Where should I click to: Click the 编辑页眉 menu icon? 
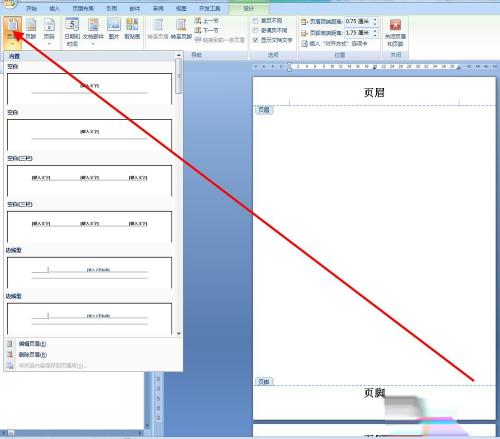click(10, 344)
